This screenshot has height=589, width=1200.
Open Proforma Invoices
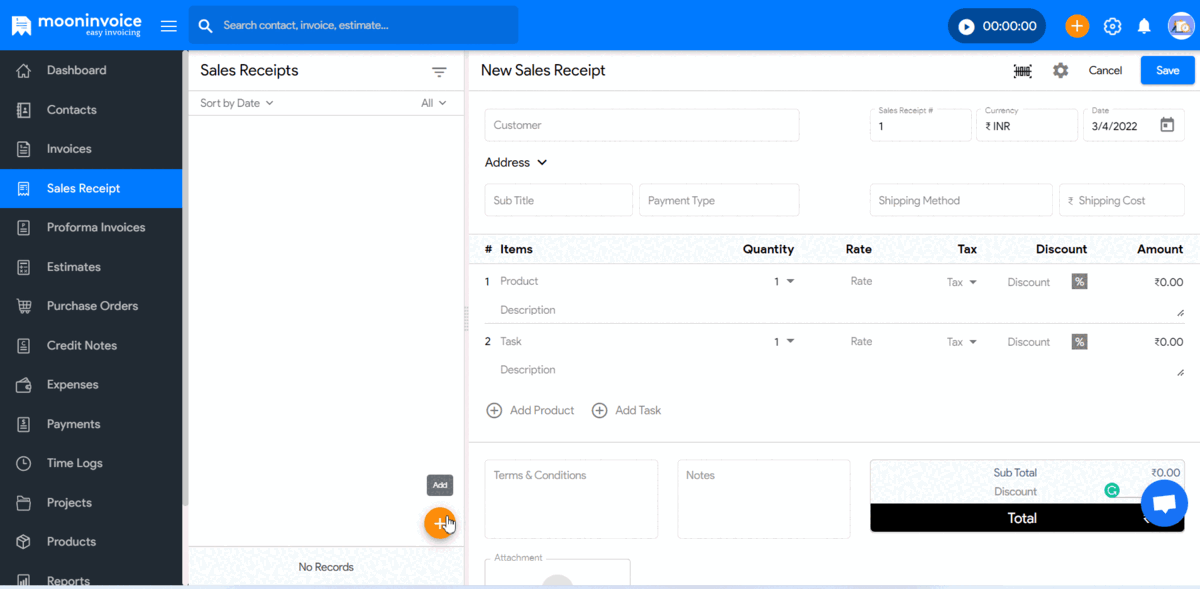pyautogui.click(x=91, y=227)
